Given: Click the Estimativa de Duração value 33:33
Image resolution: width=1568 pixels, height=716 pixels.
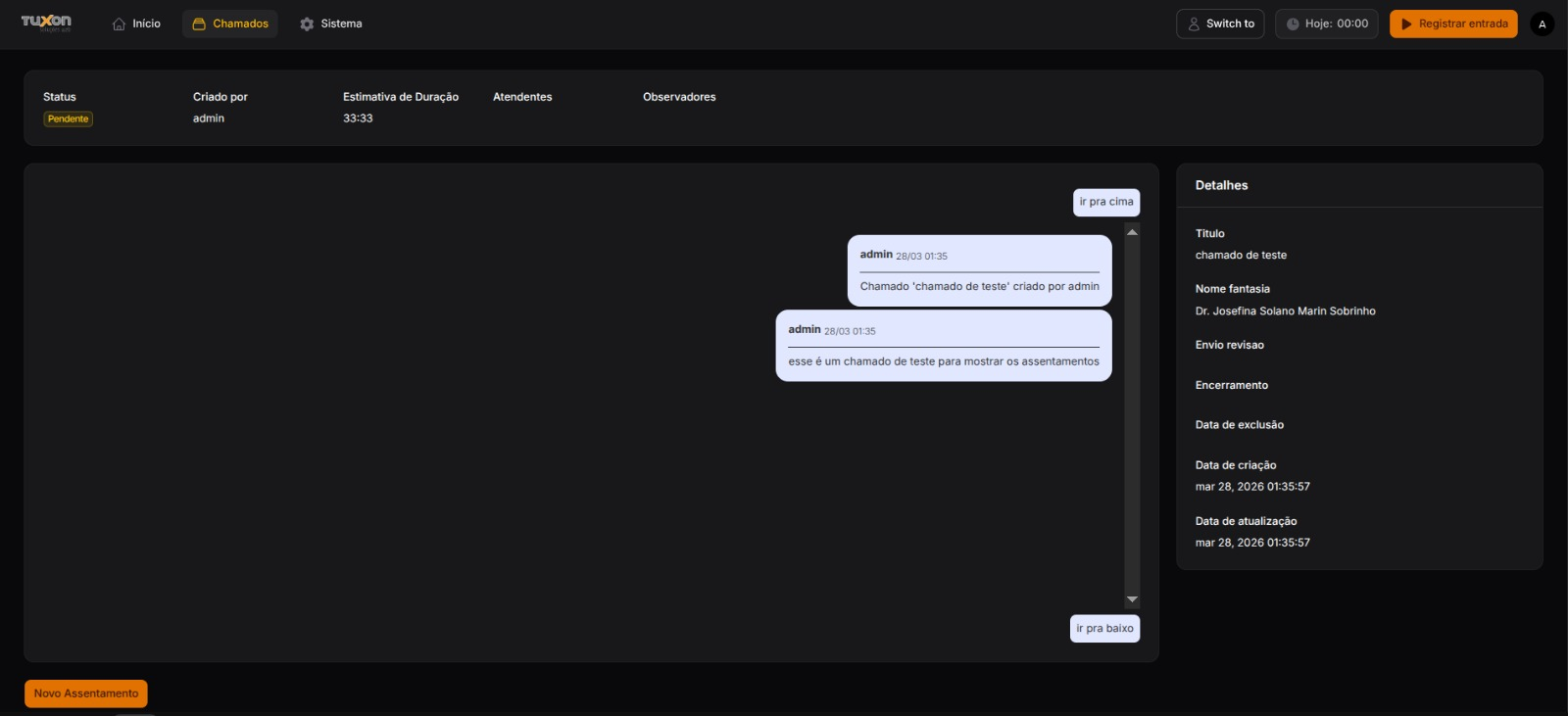Looking at the screenshot, I should [x=358, y=119].
